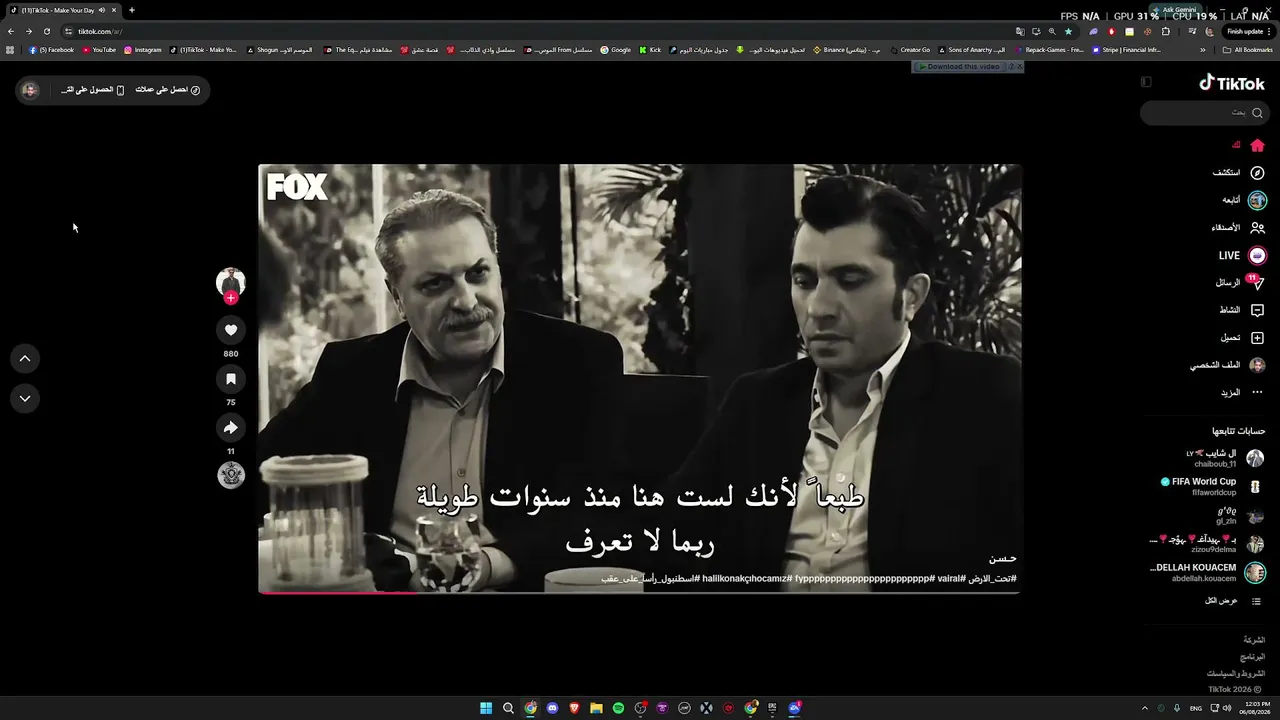The width and height of the screenshot is (1280, 720).
Task: Open the Sons of Anarchy bookmark
Action: click(x=971, y=50)
